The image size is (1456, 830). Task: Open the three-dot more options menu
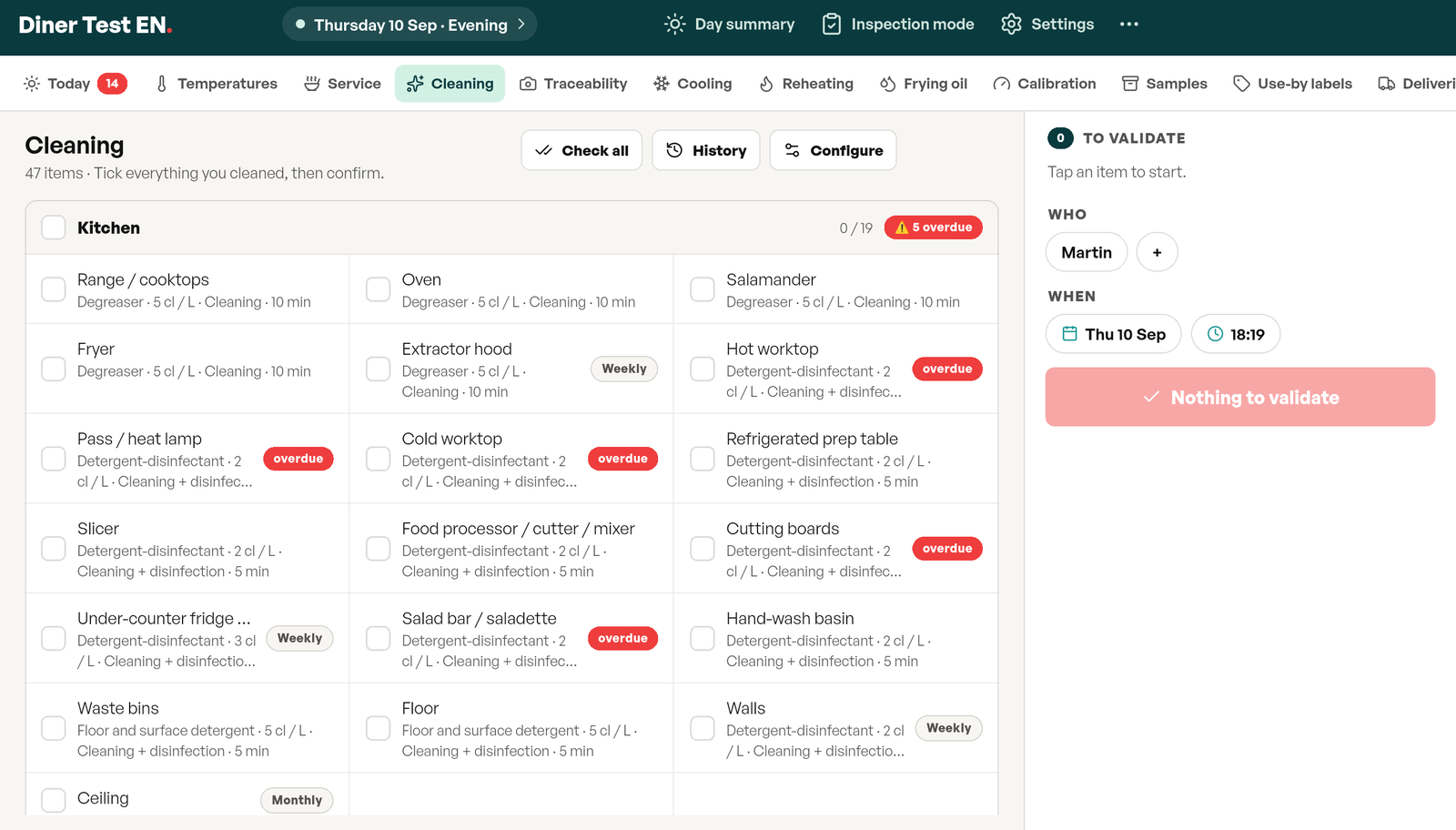point(1129,25)
